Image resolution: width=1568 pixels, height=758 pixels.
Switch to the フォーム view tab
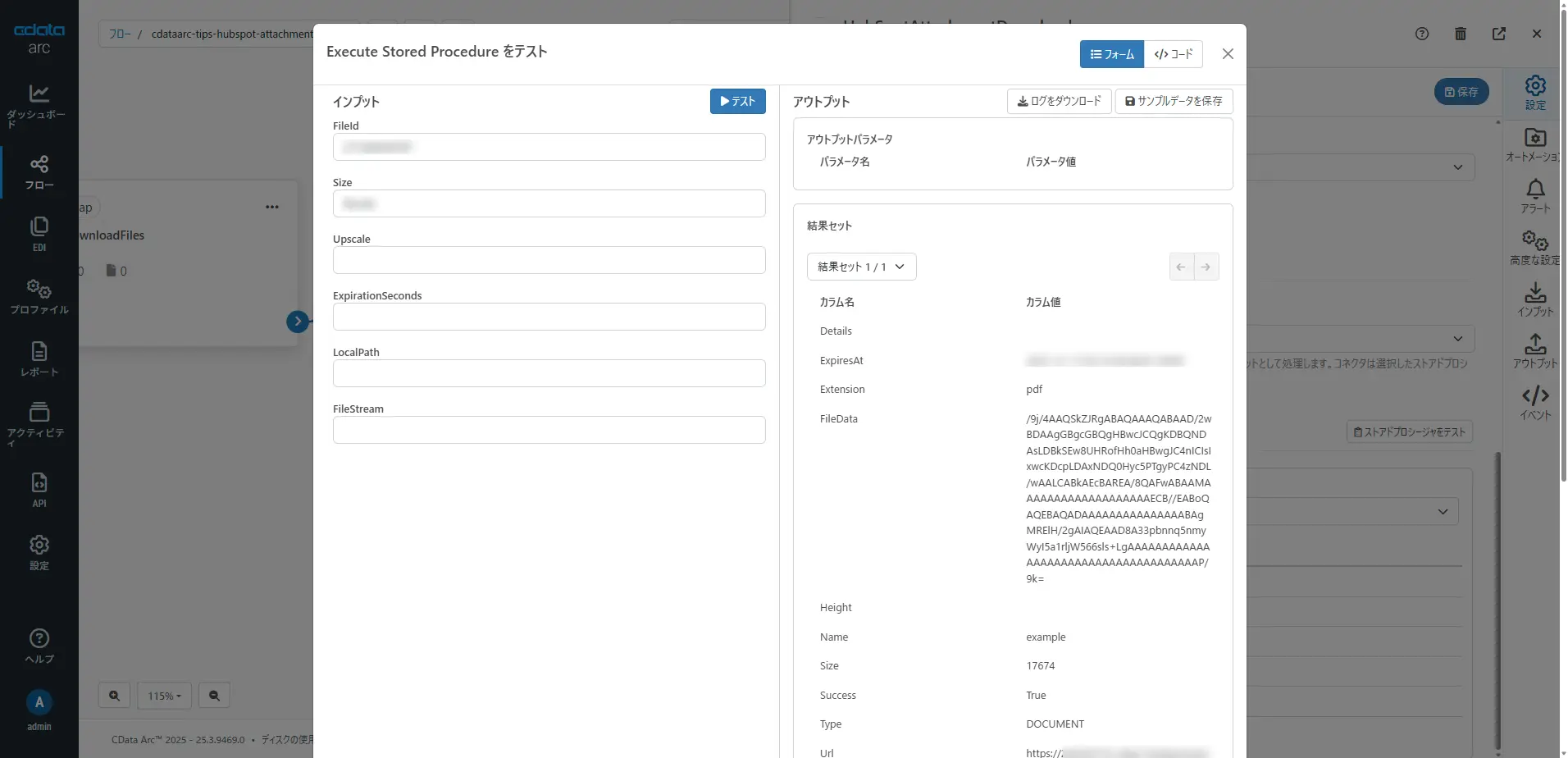1111,53
